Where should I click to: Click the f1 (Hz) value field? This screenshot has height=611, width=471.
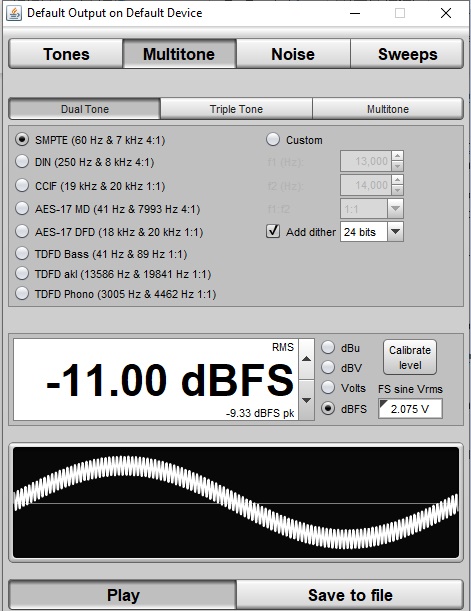coord(366,161)
